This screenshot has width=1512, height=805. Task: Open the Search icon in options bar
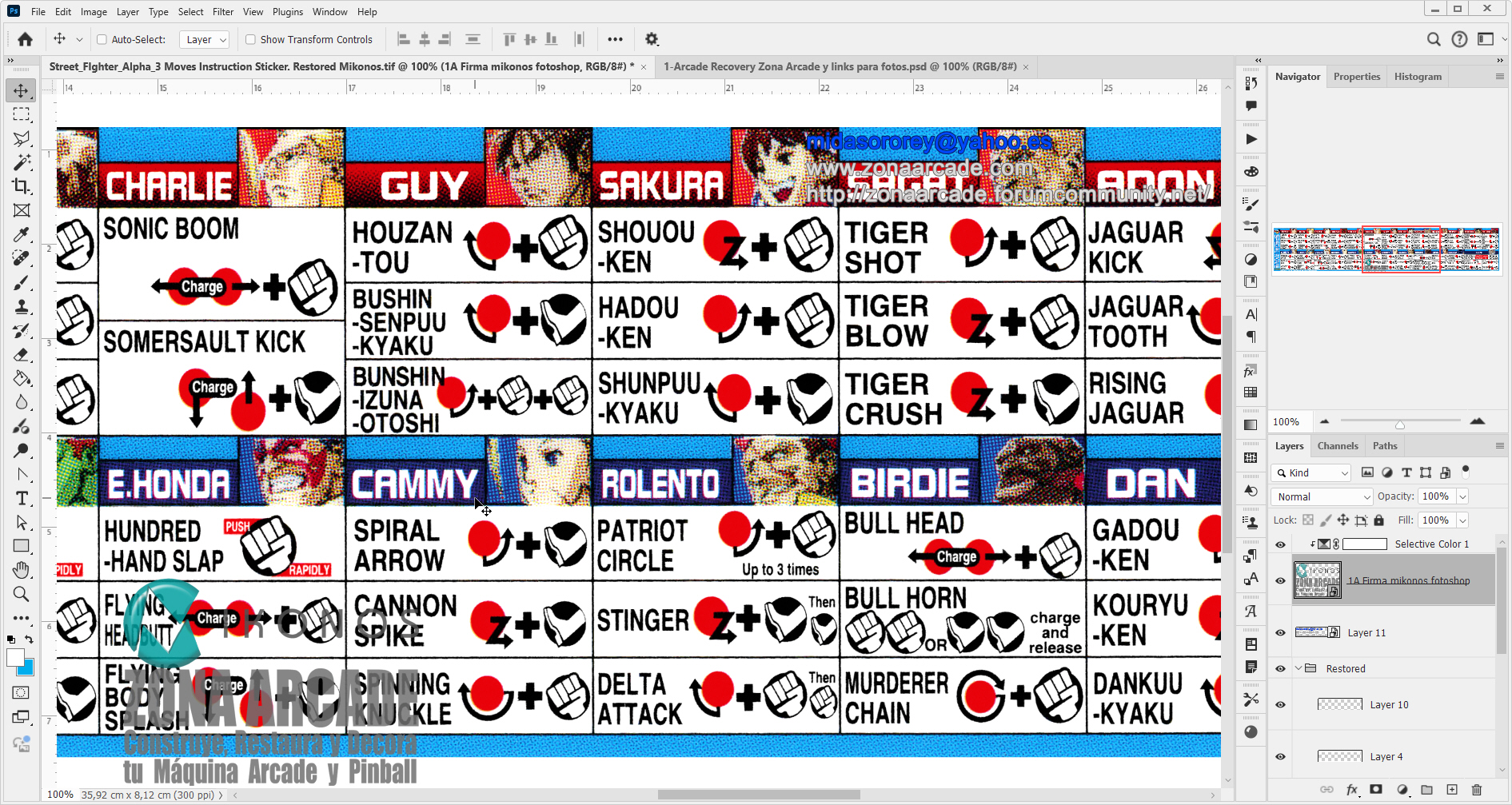[1434, 39]
